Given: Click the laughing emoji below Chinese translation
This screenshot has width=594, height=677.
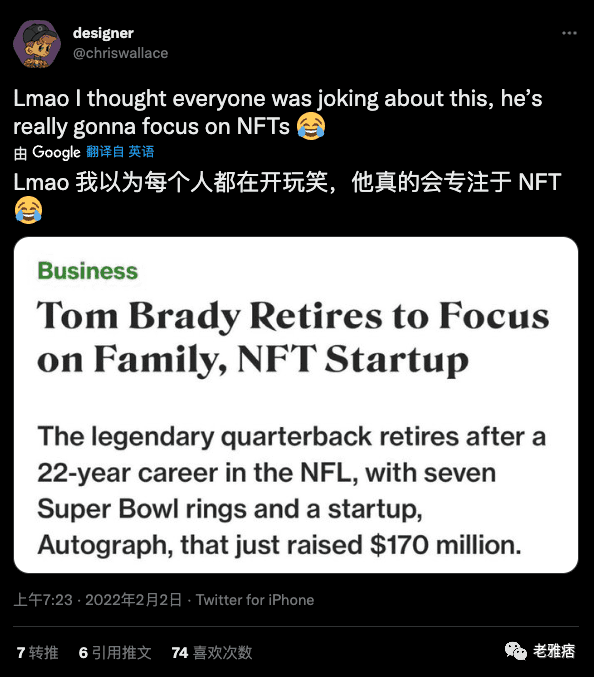Looking at the screenshot, I should pyautogui.click(x=28, y=210).
